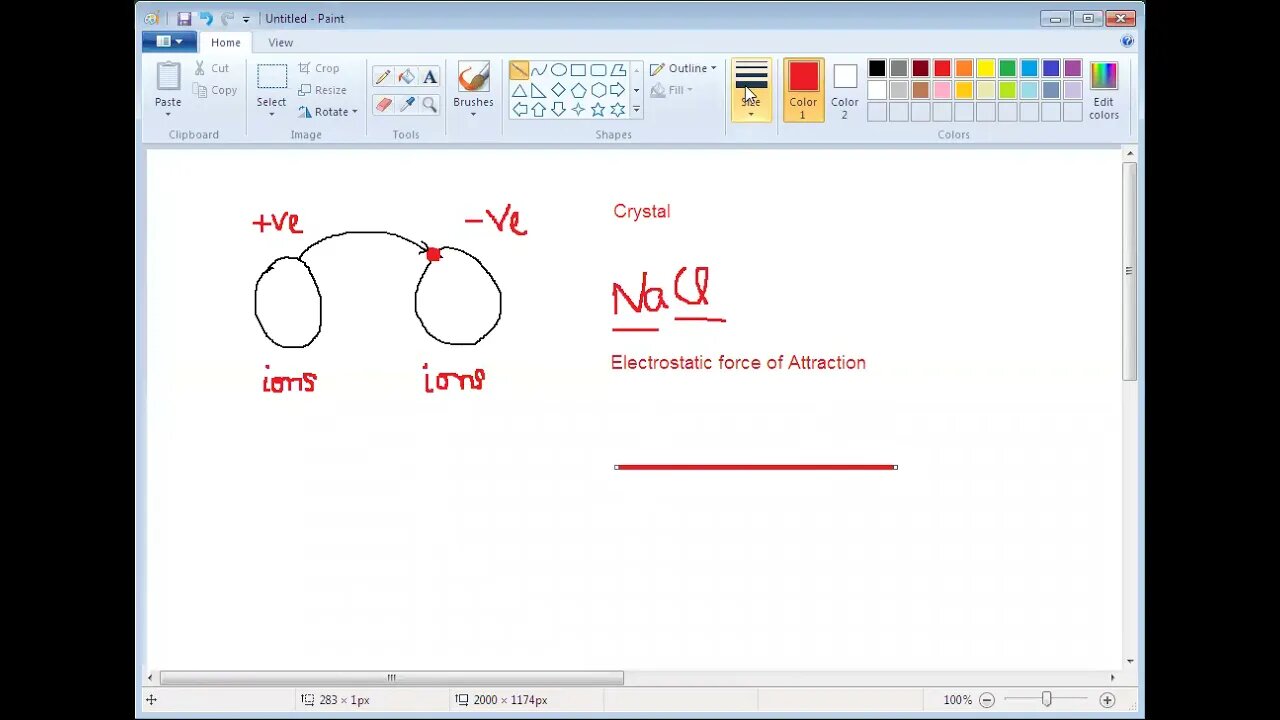Choose the Up arrow shape
The height and width of the screenshot is (720, 1280).
coord(539,109)
